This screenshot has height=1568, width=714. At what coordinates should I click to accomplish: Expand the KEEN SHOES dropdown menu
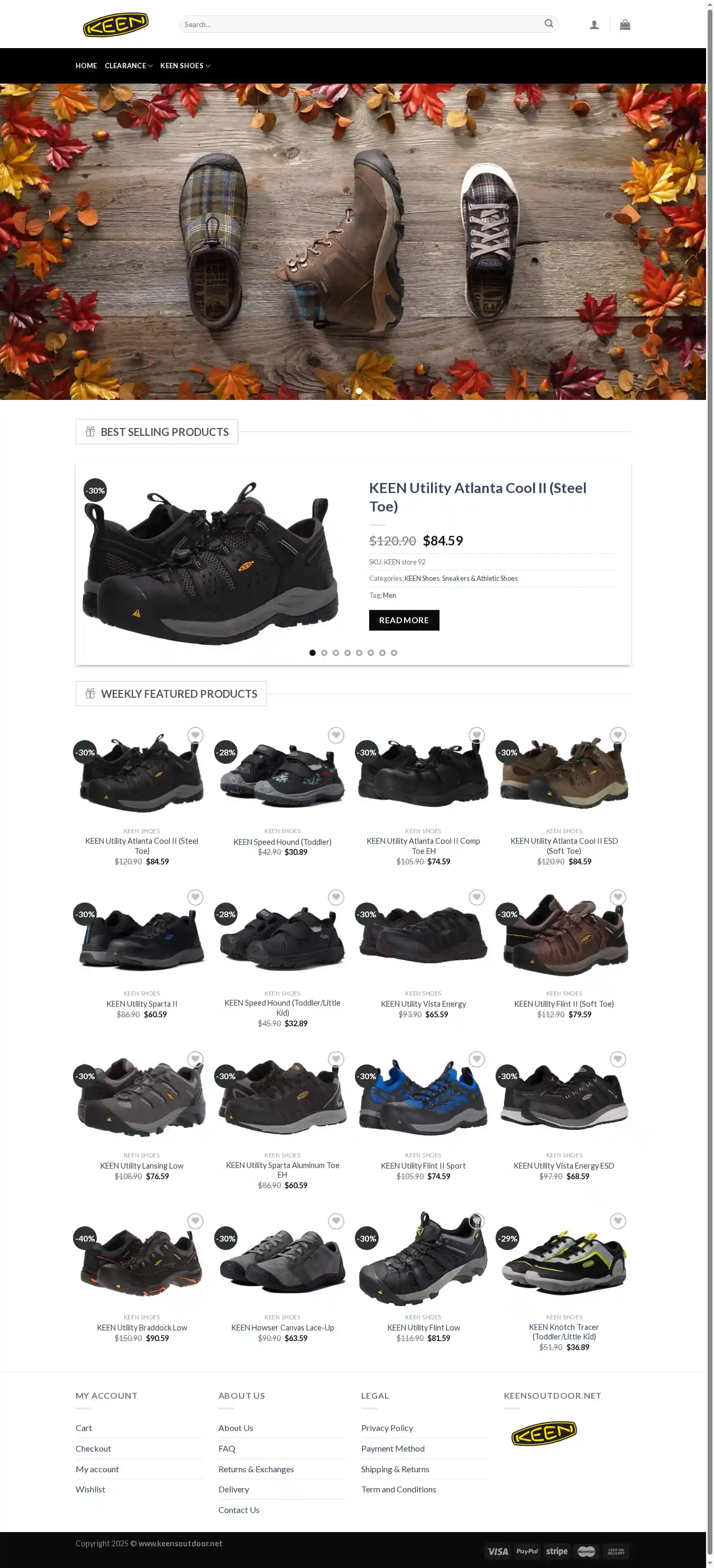tap(185, 66)
